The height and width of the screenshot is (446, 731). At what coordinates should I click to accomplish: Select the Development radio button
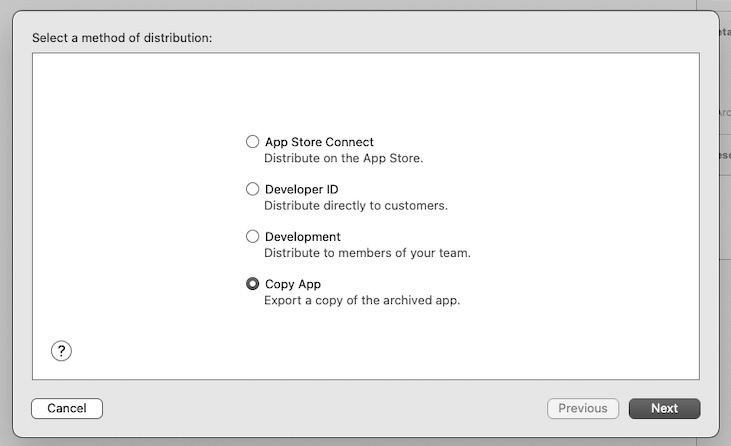[252, 236]
